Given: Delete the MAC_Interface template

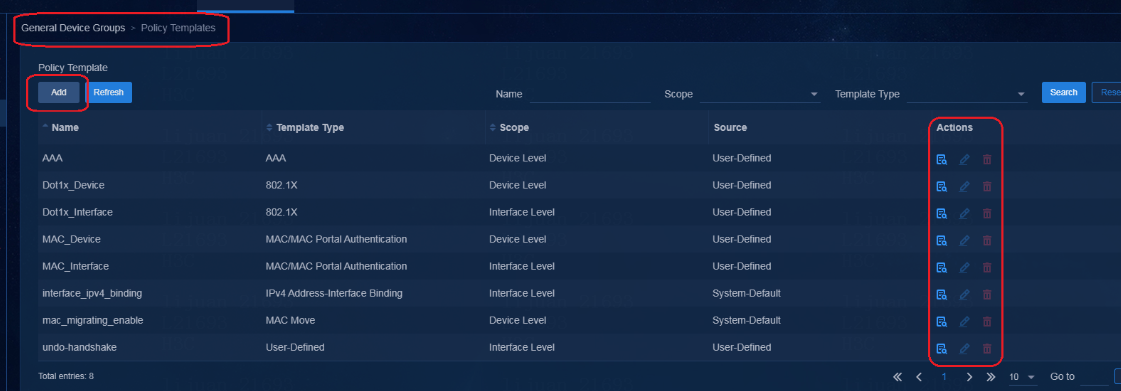Looking at the screenshot, I should tap(987, 267).
